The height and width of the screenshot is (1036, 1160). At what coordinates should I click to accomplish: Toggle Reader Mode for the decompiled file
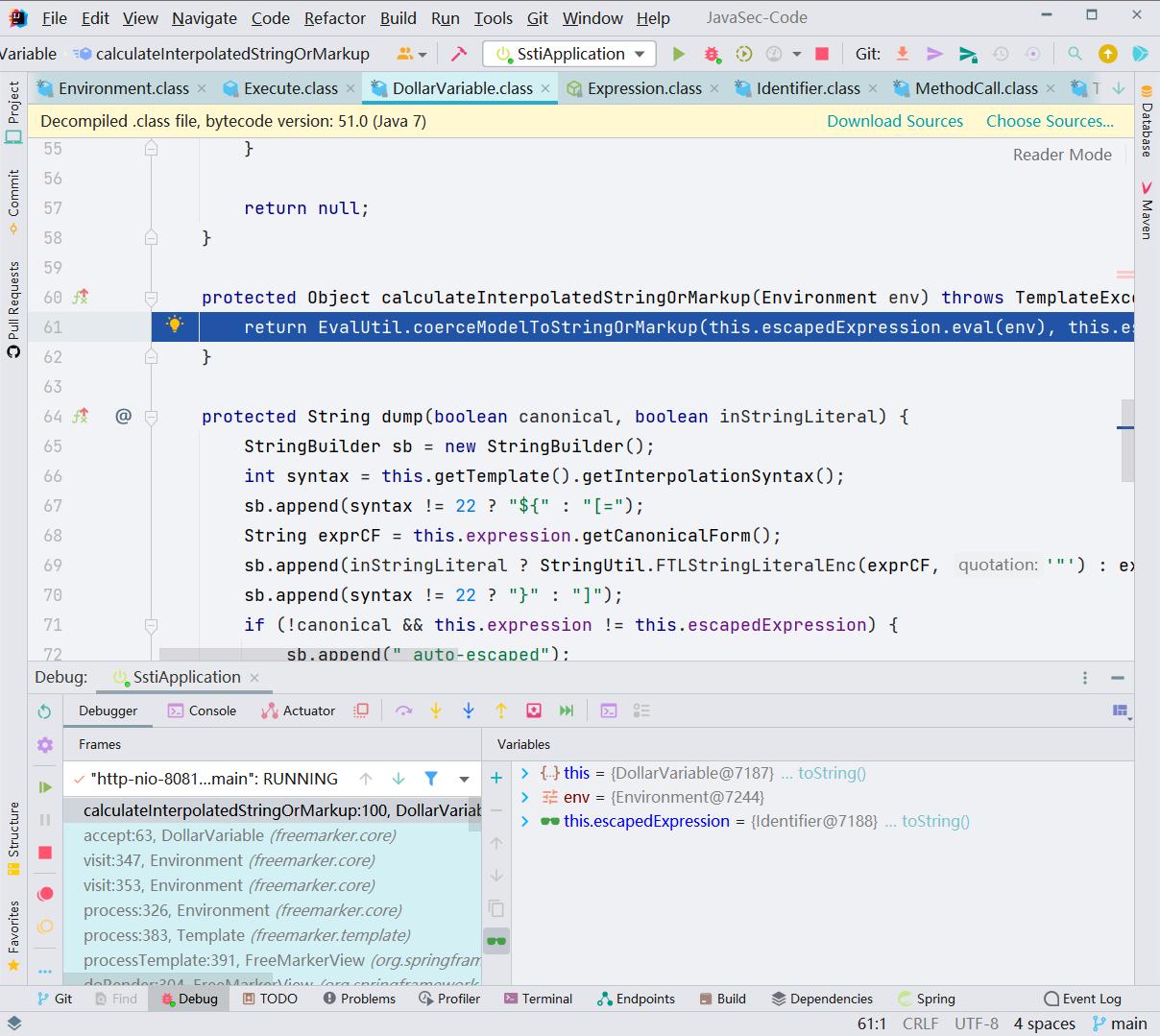click(x=1062, y=154)
